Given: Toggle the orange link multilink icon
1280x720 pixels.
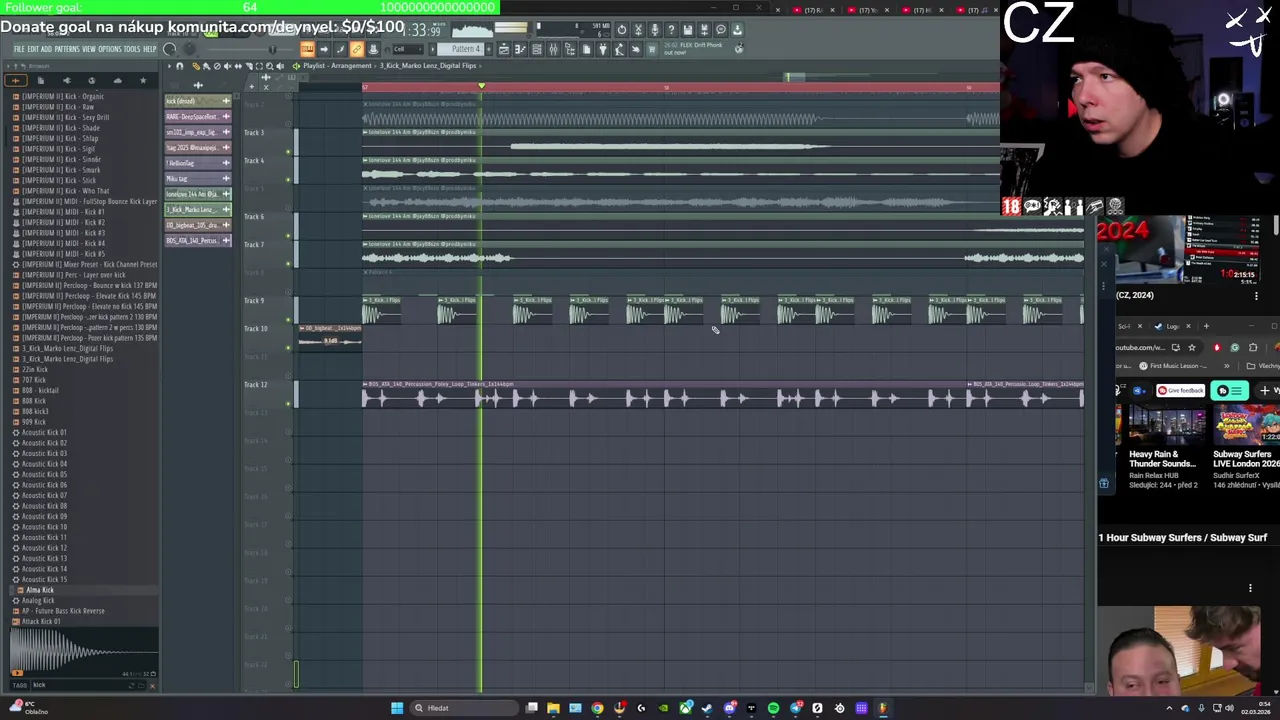Looking at the screenshot, I should [357, 49].
